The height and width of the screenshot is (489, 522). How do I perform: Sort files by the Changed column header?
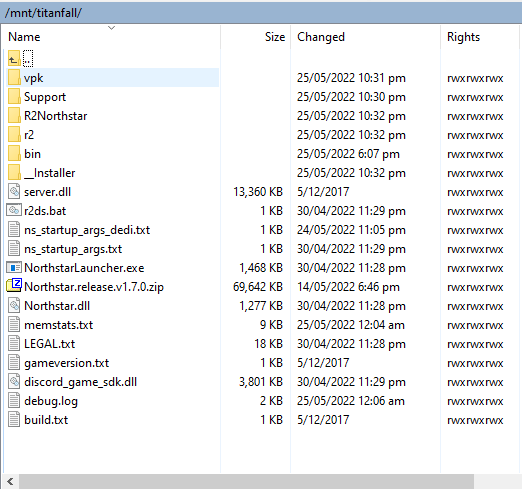pyautogui.click(x=365, y=37)
